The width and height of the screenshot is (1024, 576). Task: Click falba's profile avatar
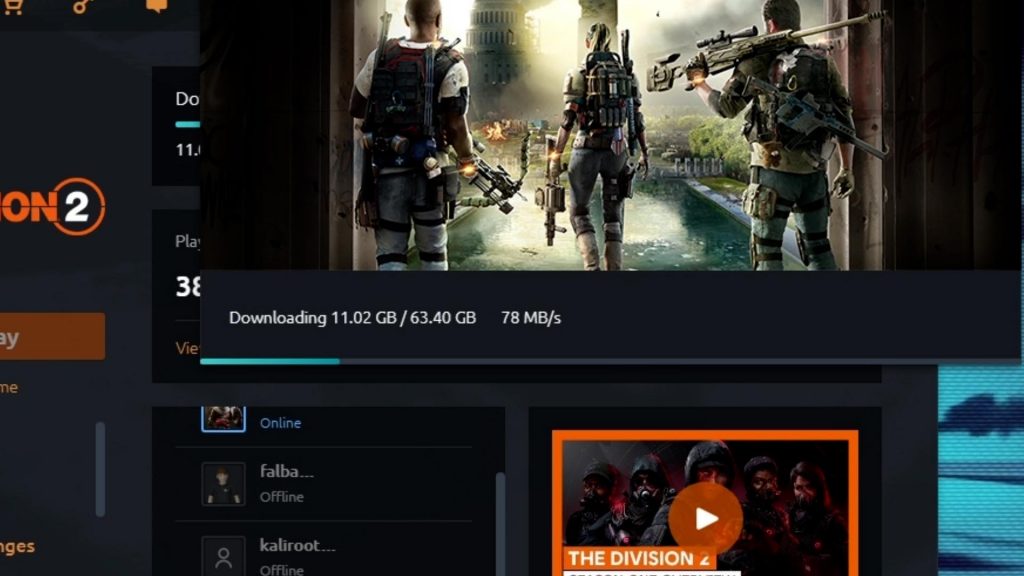click(x=223, y=484)
